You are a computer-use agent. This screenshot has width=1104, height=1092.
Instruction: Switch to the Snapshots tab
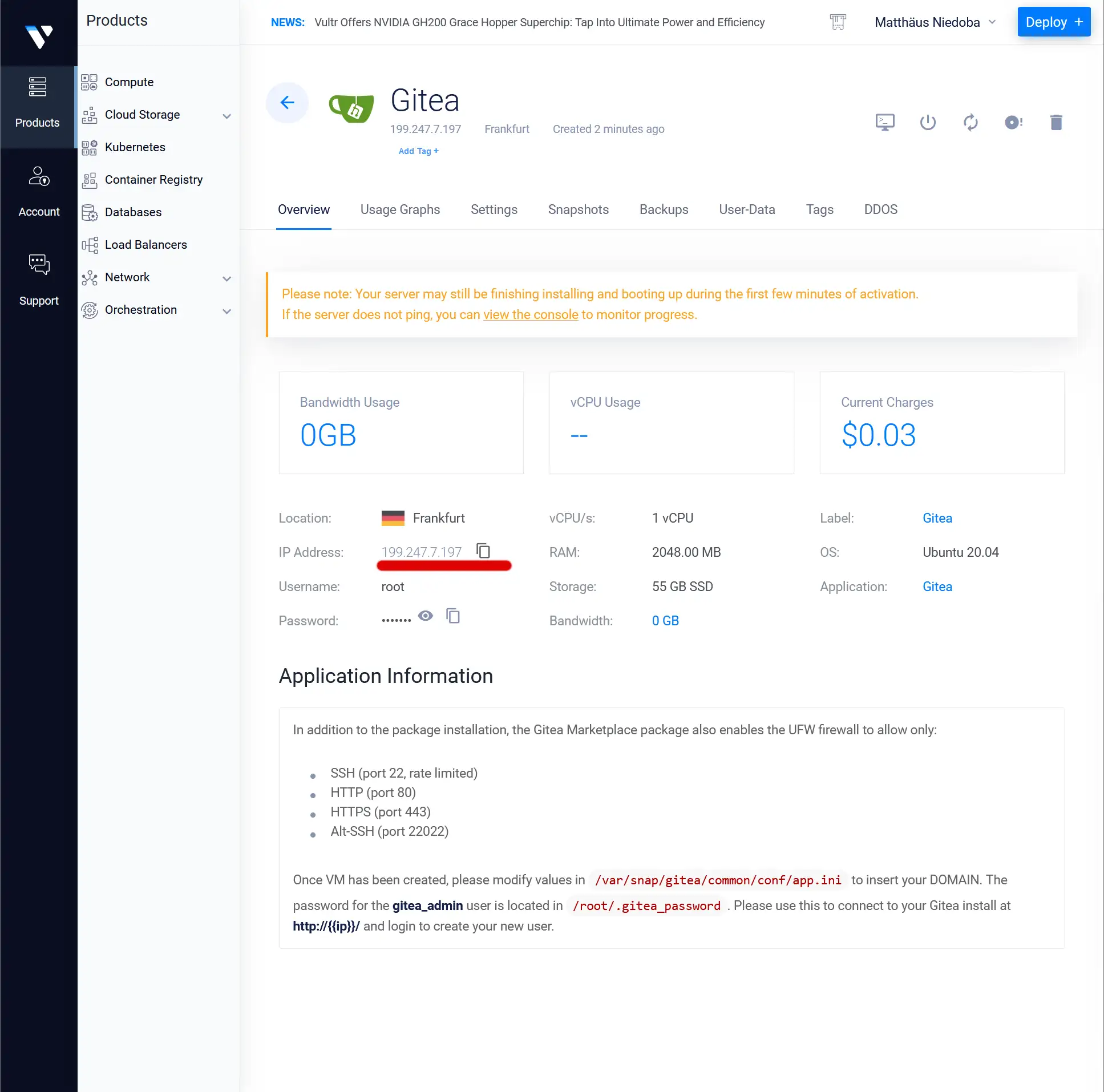coord(579,209)
